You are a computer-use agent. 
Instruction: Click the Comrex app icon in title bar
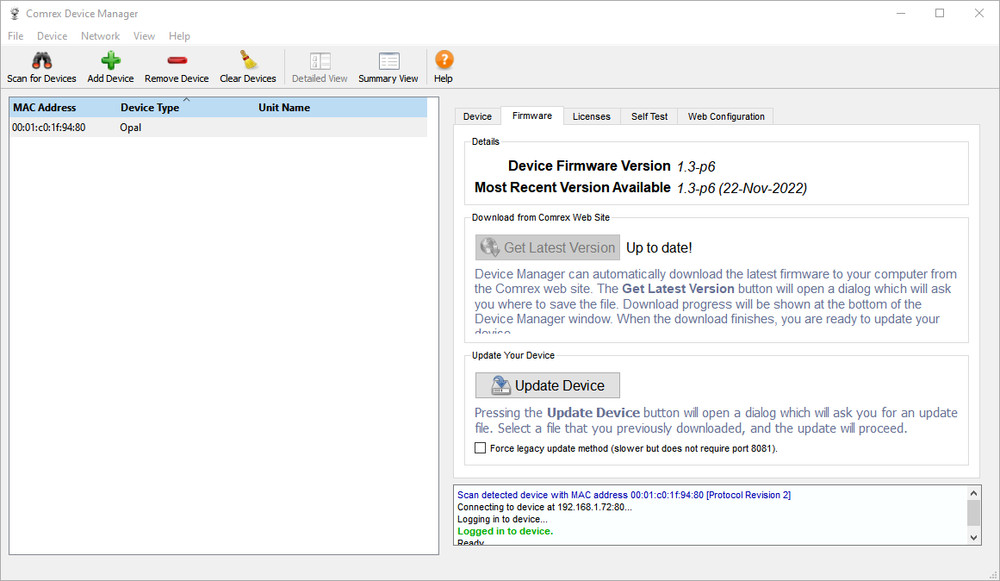[x=14, y=14]
